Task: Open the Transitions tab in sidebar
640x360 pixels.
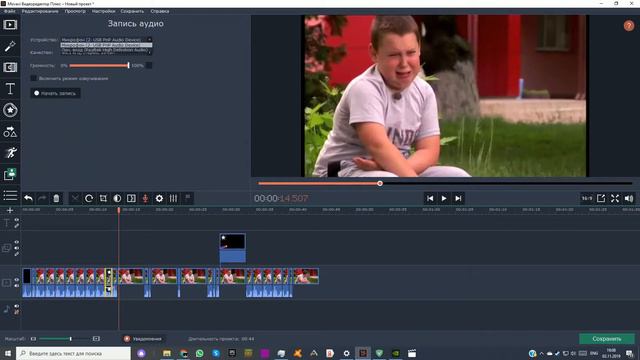Action: (x=10, y=67)
